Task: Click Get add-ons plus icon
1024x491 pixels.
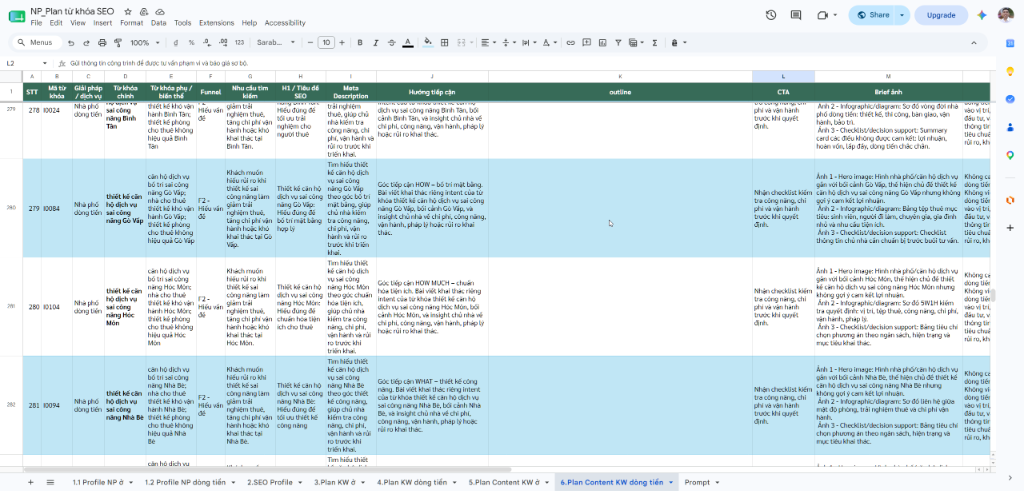Action: [x=1010, y=228]
